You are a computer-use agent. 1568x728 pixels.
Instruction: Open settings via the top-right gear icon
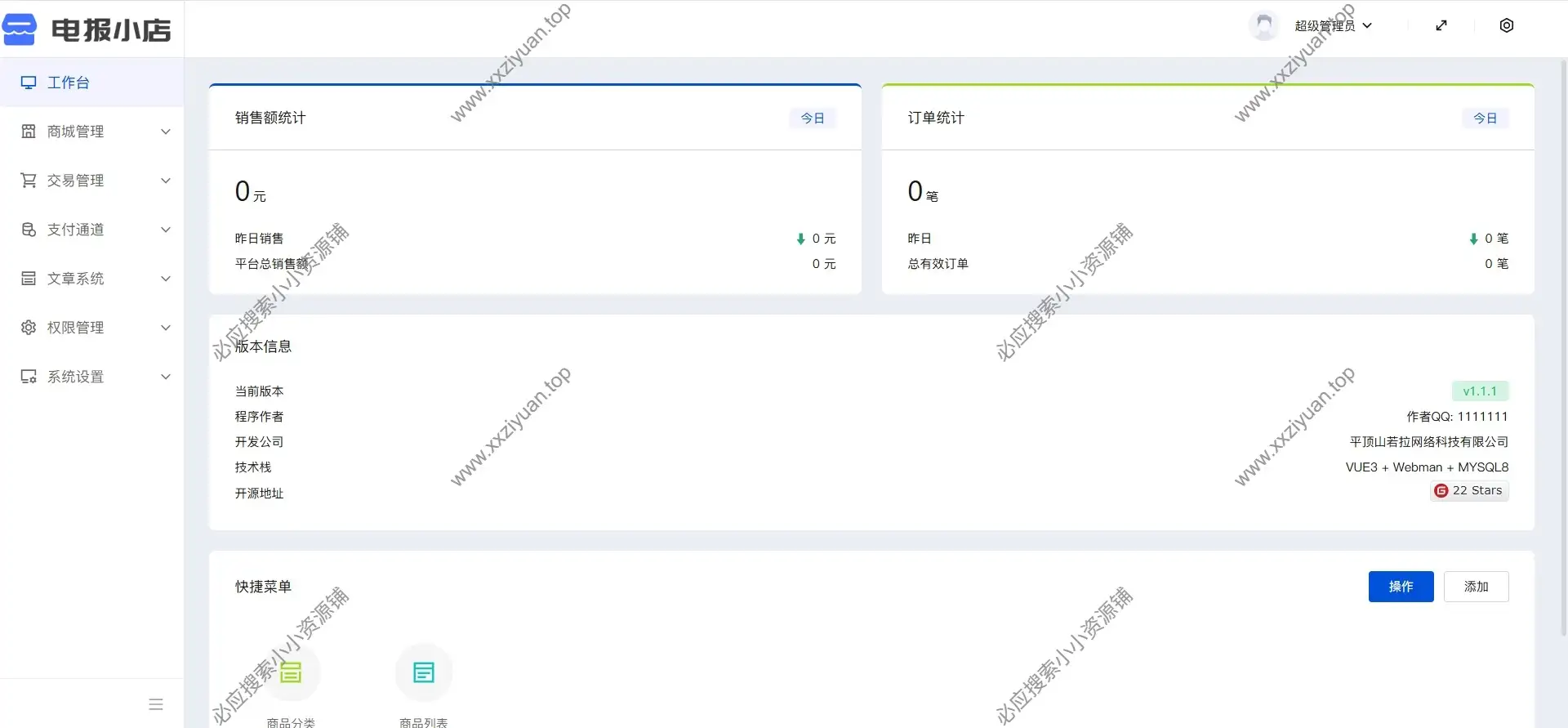[x=1507, y=25]
